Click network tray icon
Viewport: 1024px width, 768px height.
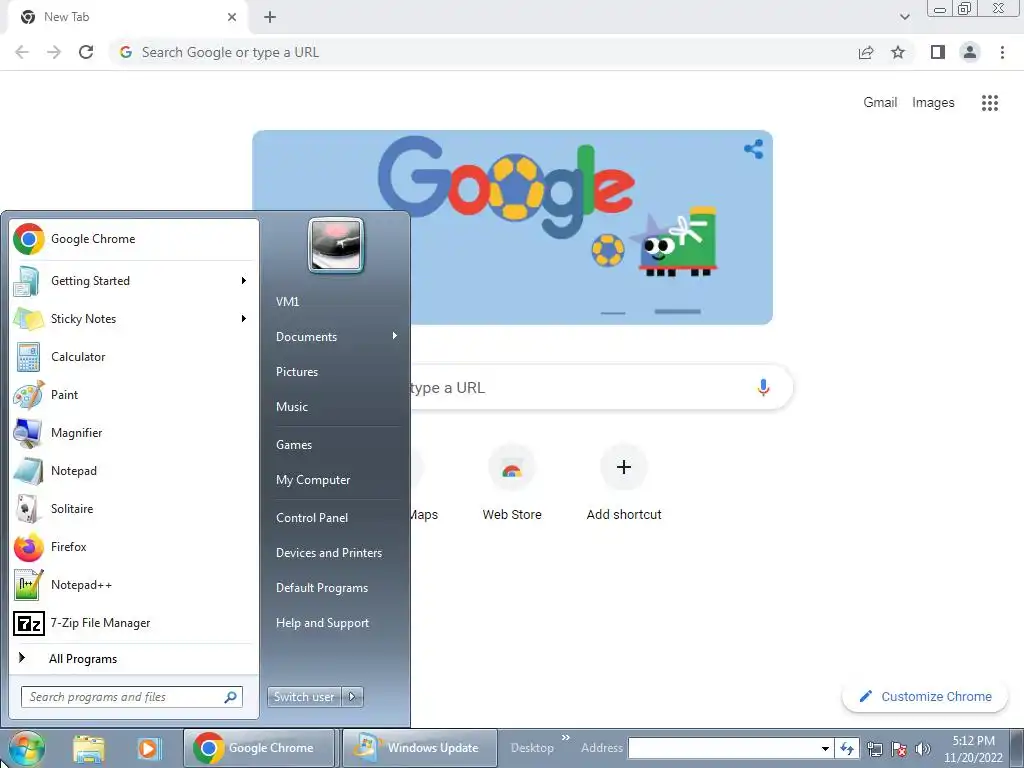point(874,749)
